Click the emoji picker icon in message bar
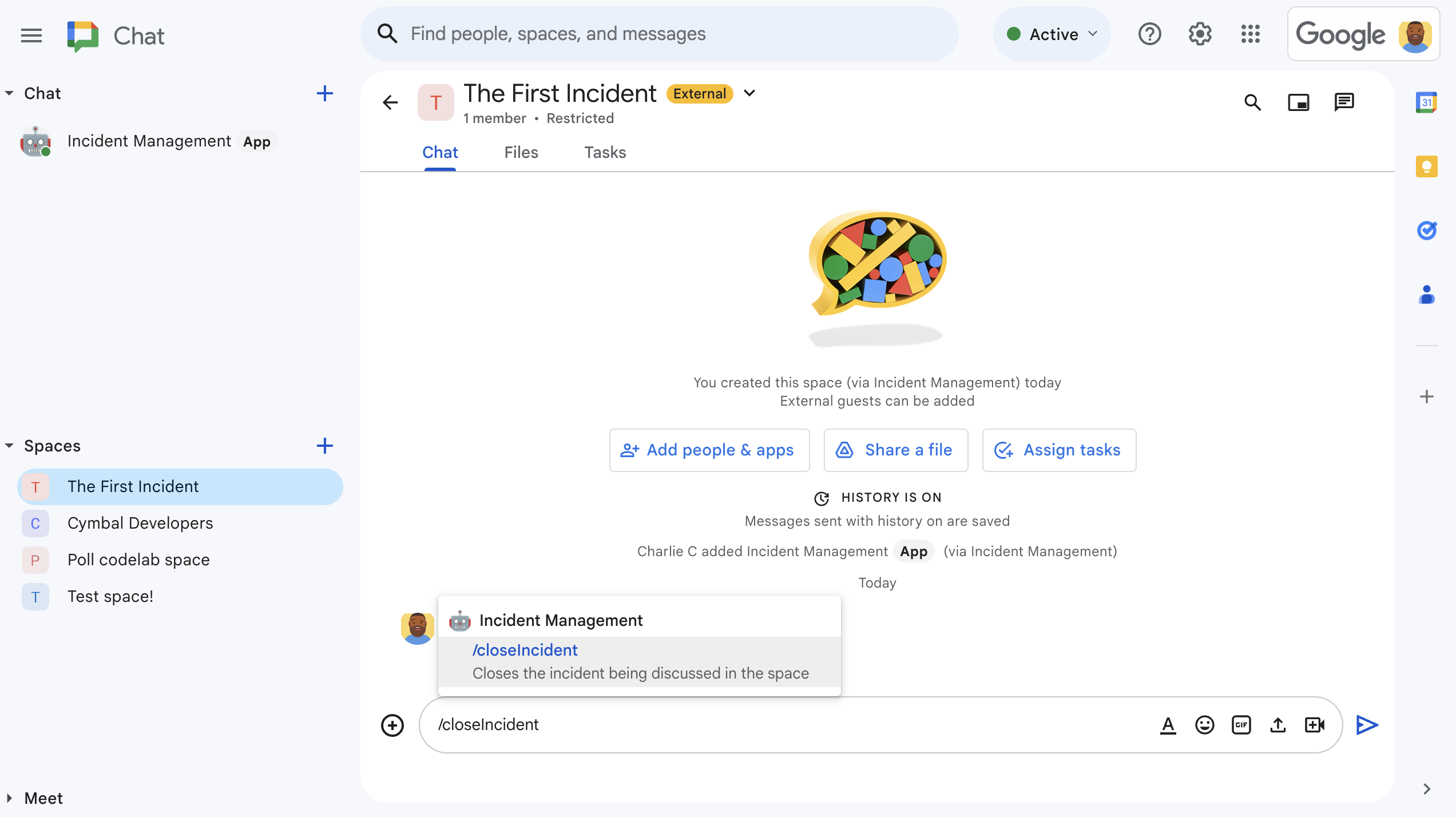Image resolution: width=1456 pixels, height=817 pixels. point(1205,725)
